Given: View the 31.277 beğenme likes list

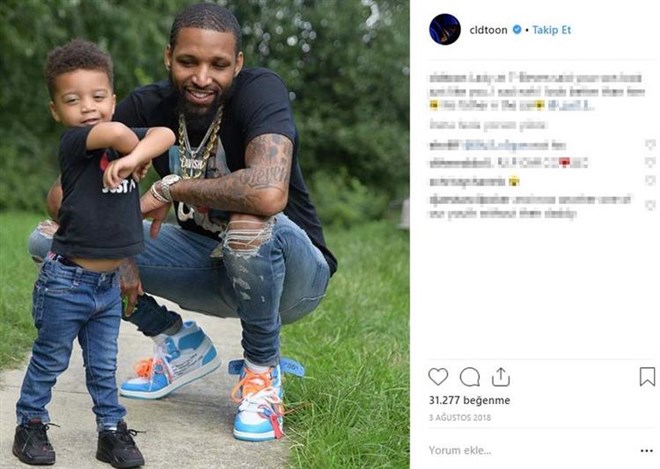Looking at the screenshot, I should 469,400.
